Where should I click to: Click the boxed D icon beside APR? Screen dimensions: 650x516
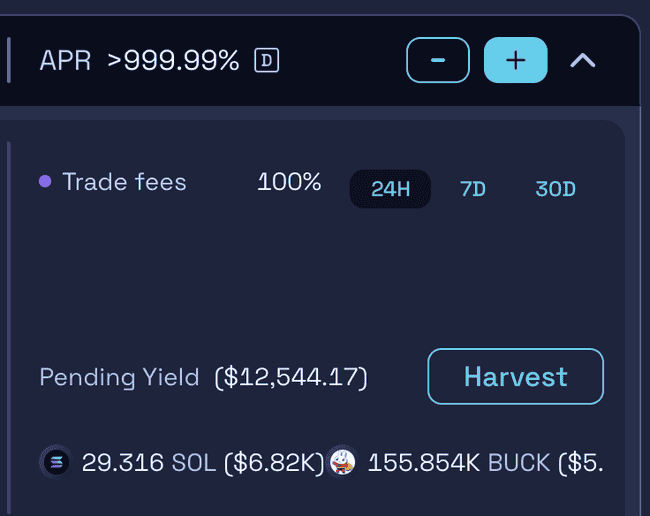[266, 61]
